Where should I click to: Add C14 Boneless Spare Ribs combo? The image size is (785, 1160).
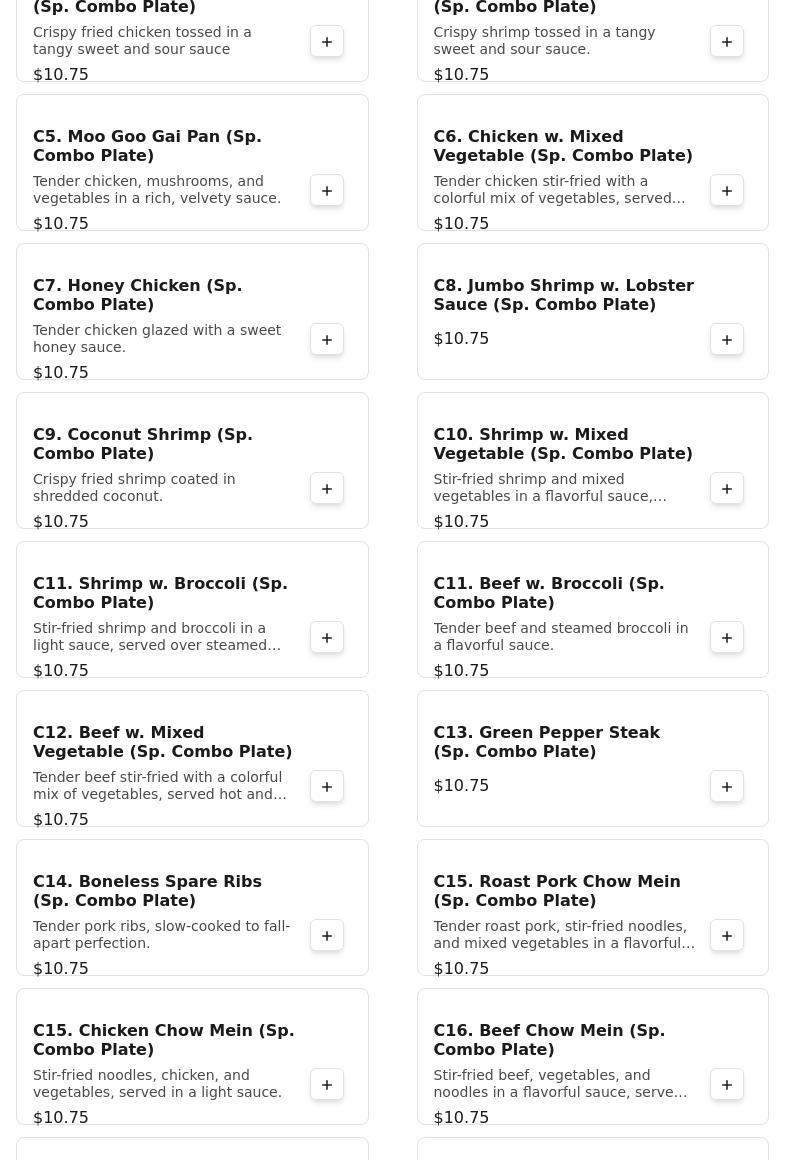[327, 936]
